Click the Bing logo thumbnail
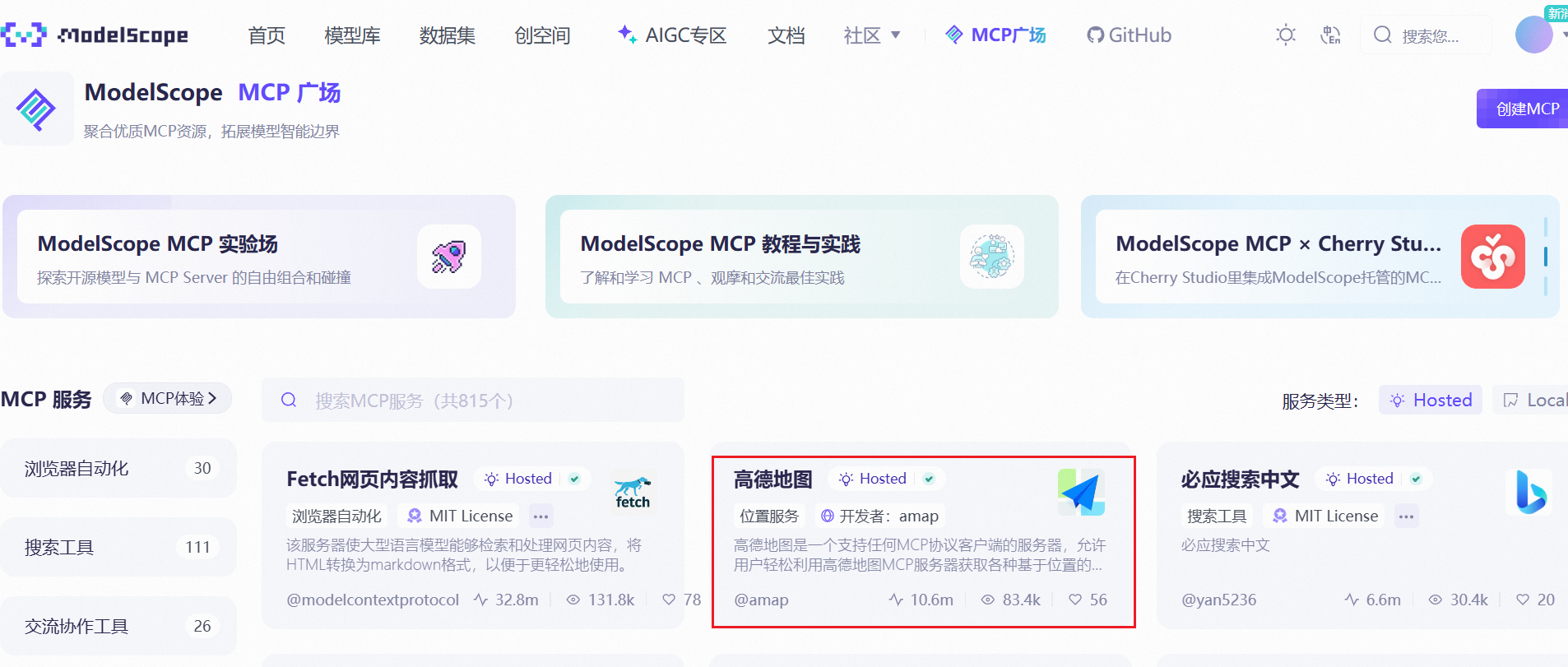Viewport: 1568px width, 667px height. coord(1529,492)
